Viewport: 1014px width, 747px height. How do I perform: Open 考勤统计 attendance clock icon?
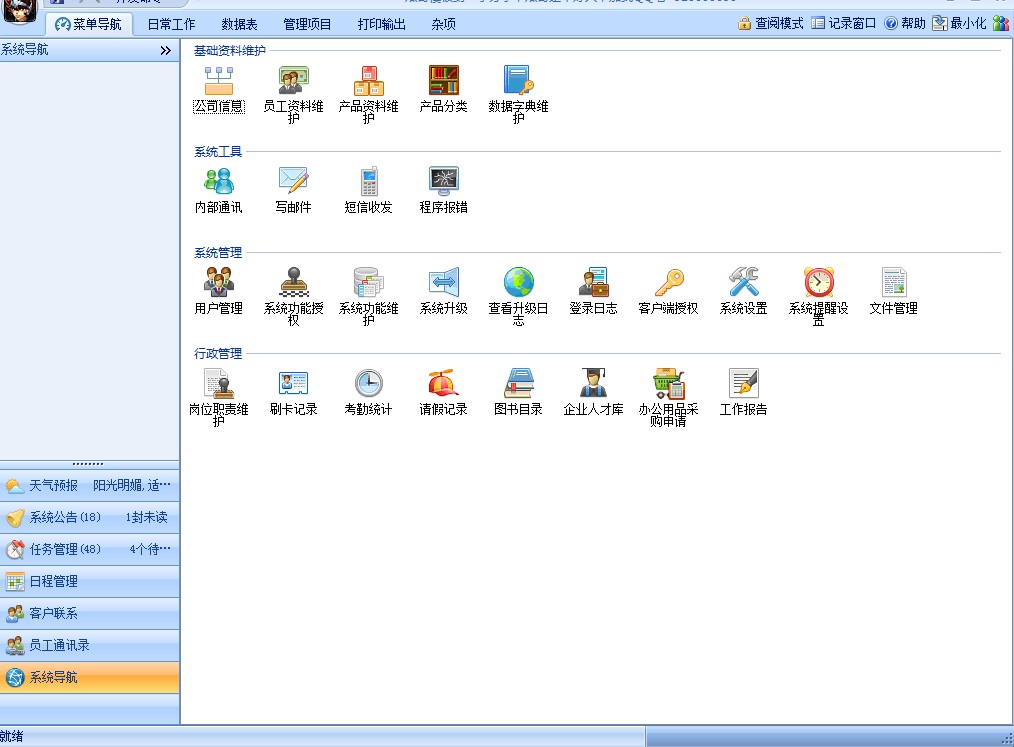pos(368,384)
